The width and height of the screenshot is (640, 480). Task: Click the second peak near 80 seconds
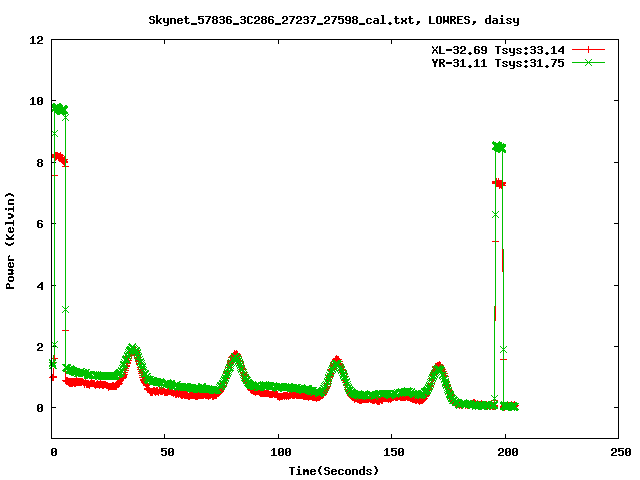235,357
